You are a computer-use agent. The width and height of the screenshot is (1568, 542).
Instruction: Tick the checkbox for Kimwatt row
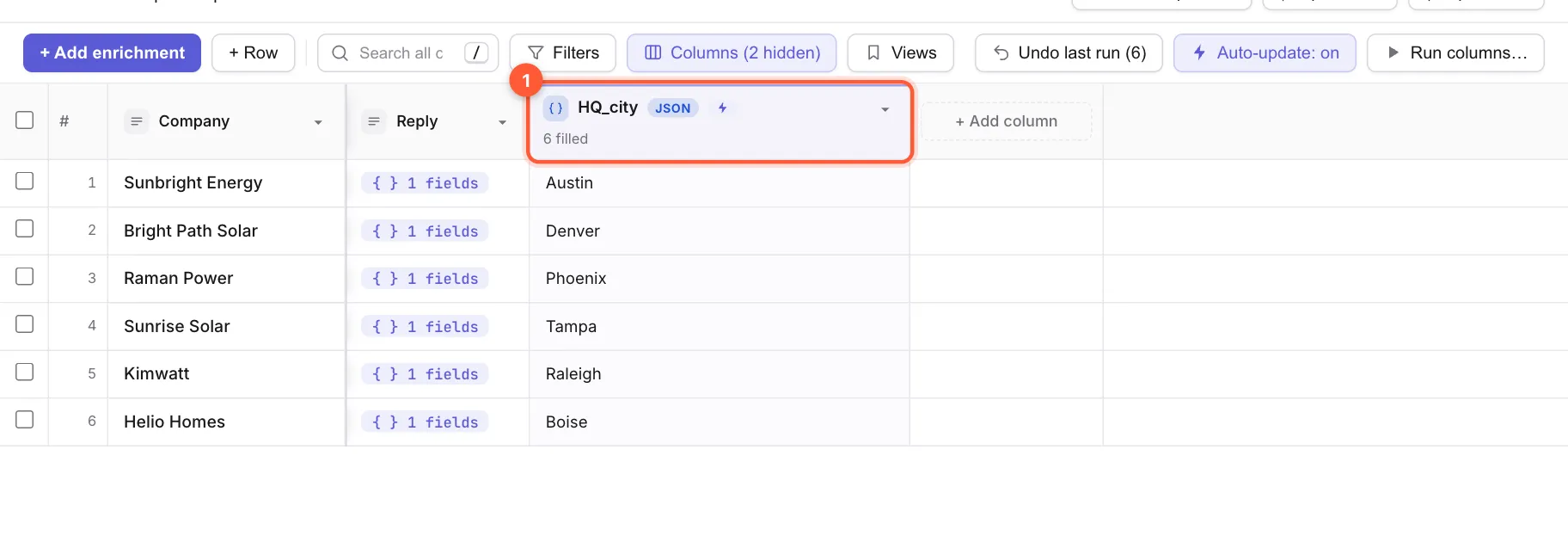point(25,372)
